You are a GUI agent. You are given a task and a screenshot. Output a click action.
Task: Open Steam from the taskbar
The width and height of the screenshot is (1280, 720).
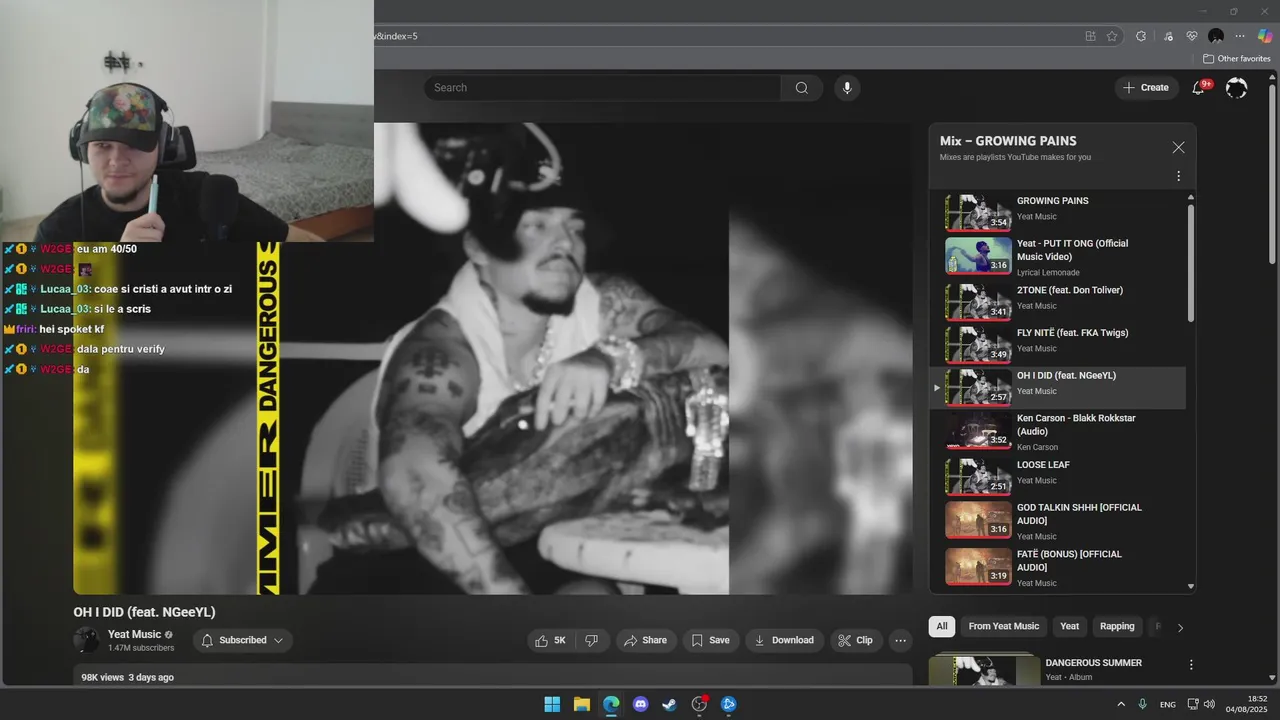[x=670, y=705]
